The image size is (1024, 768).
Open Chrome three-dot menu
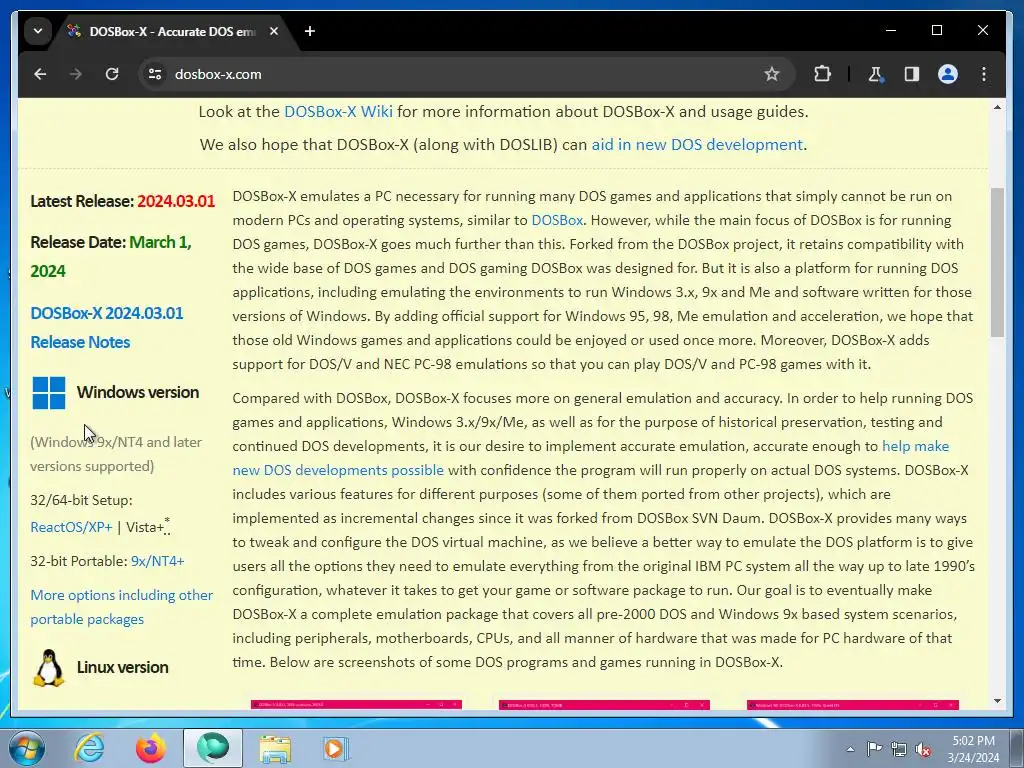pos(984,74)
